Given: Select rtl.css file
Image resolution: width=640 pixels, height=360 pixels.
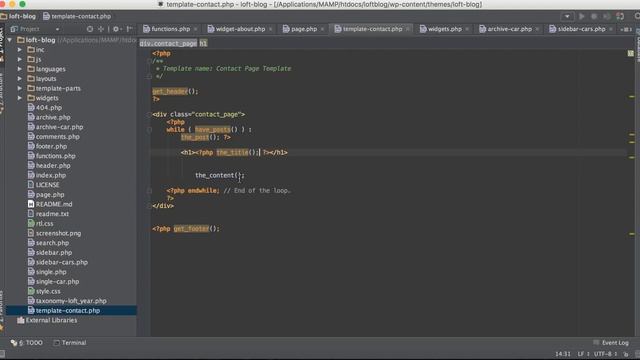Looking at the screenshot, I should click(x=44, y=224).
